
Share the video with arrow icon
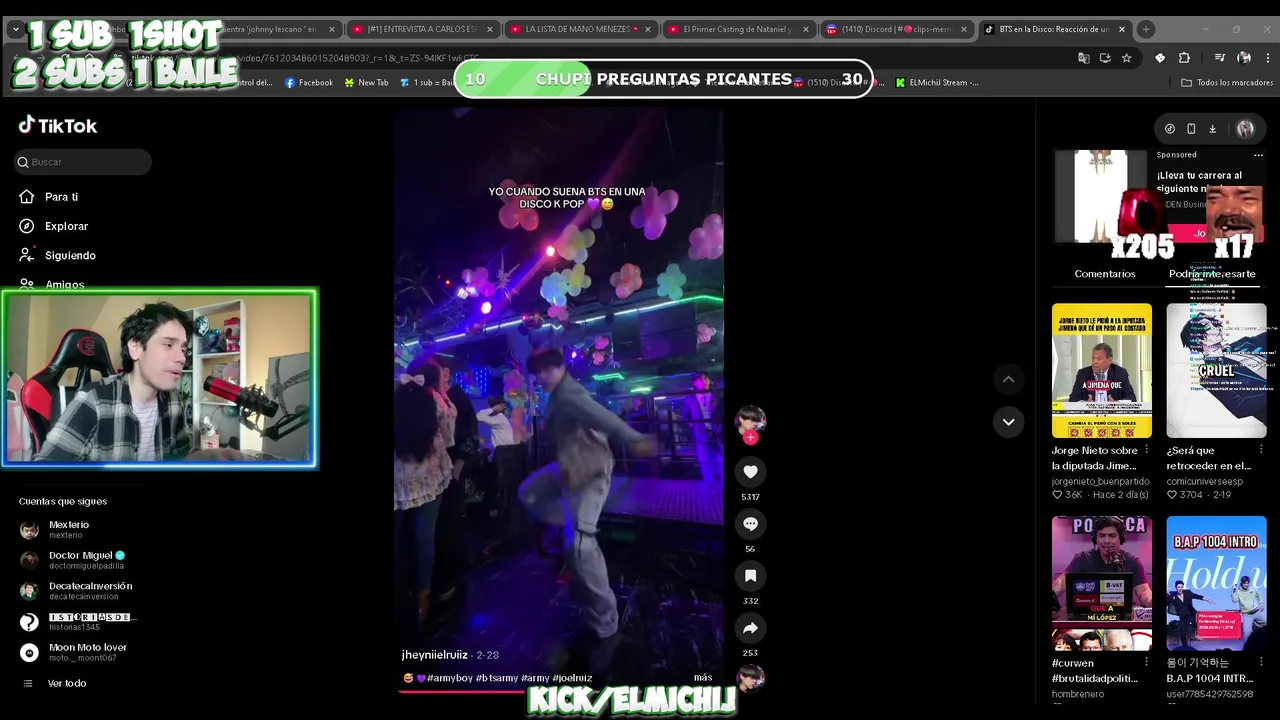[750, 627]
